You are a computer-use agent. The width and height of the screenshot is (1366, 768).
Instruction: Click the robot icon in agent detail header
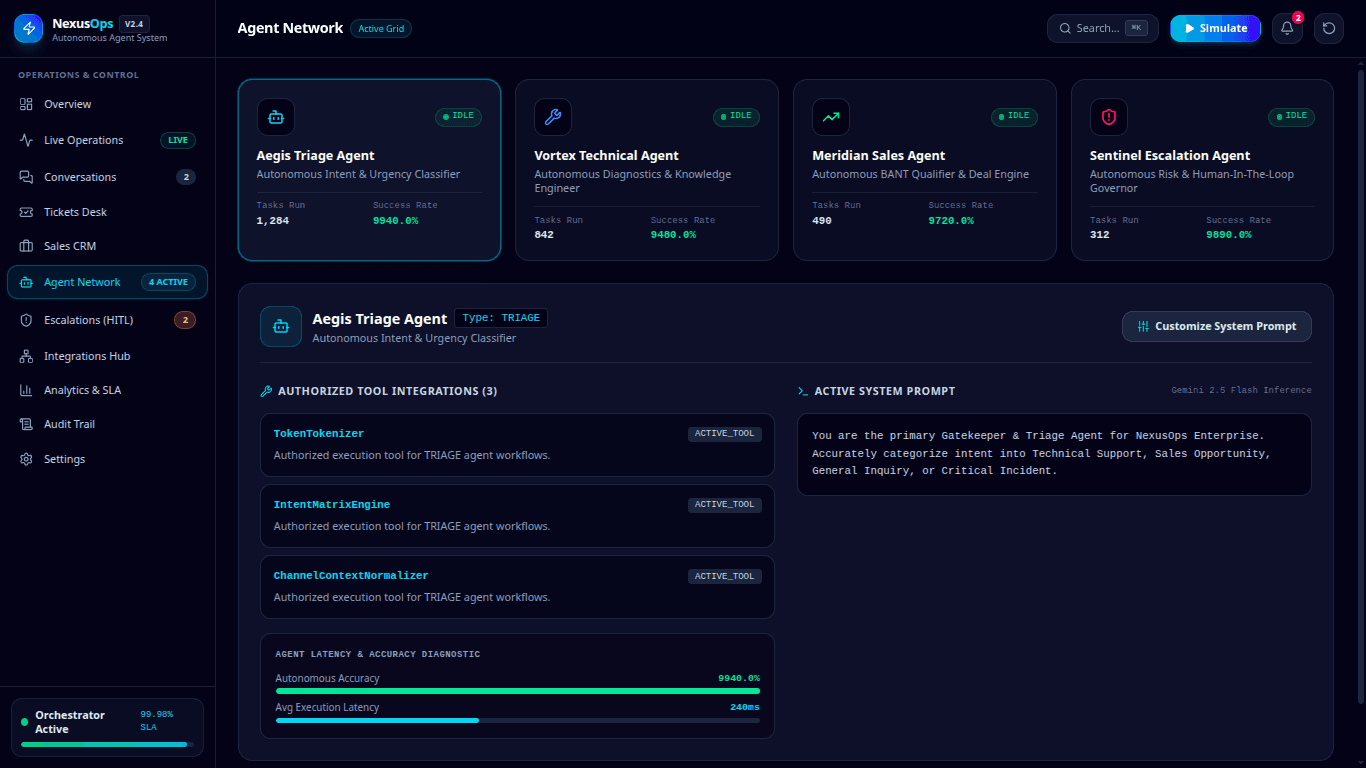point(281,326)
